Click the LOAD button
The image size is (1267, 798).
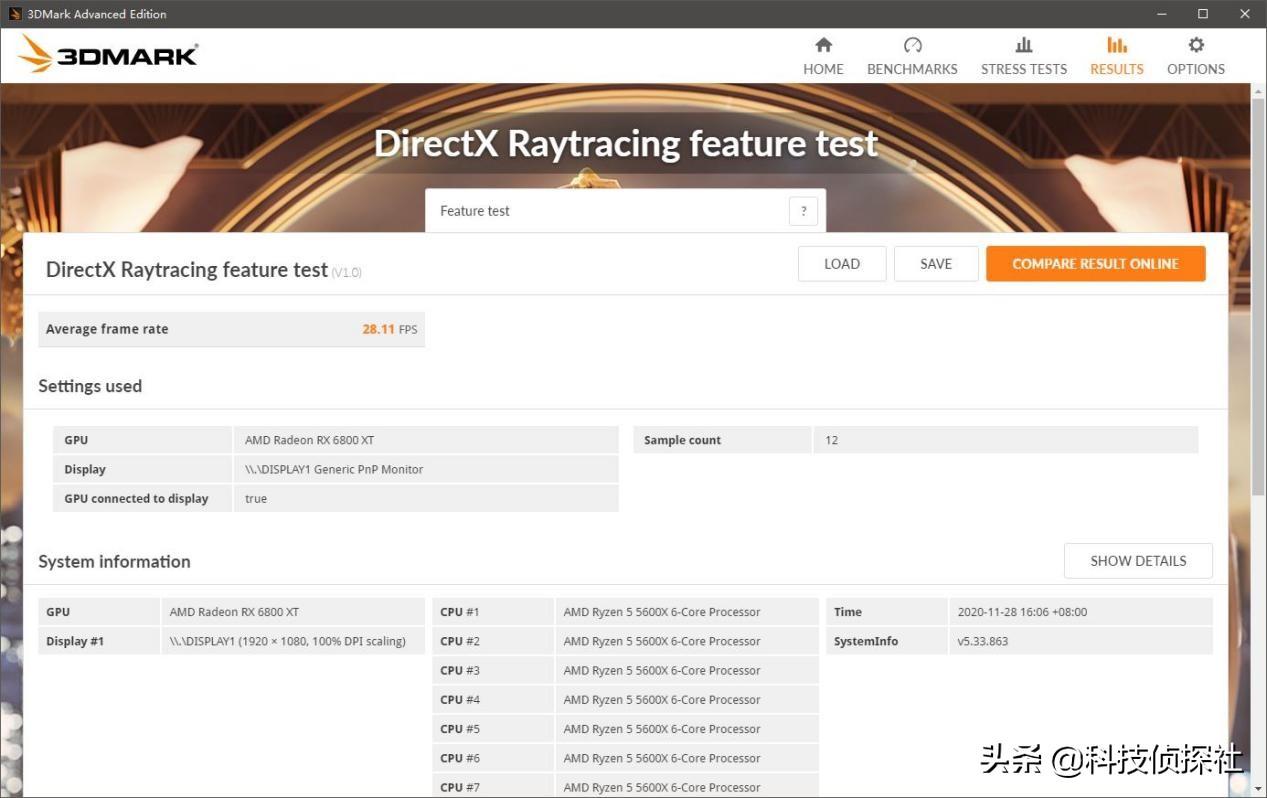coord(841,263)
